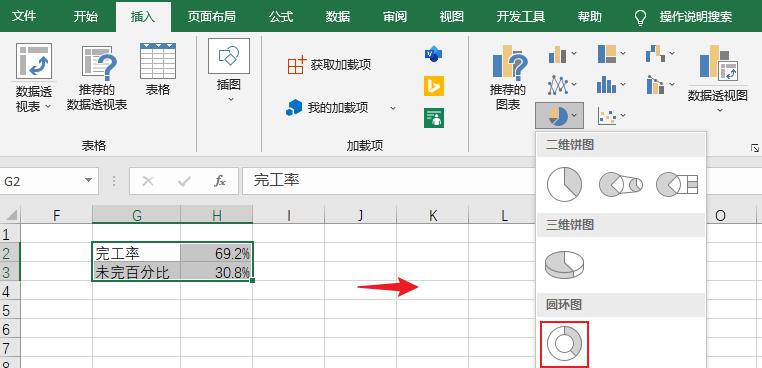Select column I header
The width and height of the screenshot is (762, 368).
[x=289, y=214]
